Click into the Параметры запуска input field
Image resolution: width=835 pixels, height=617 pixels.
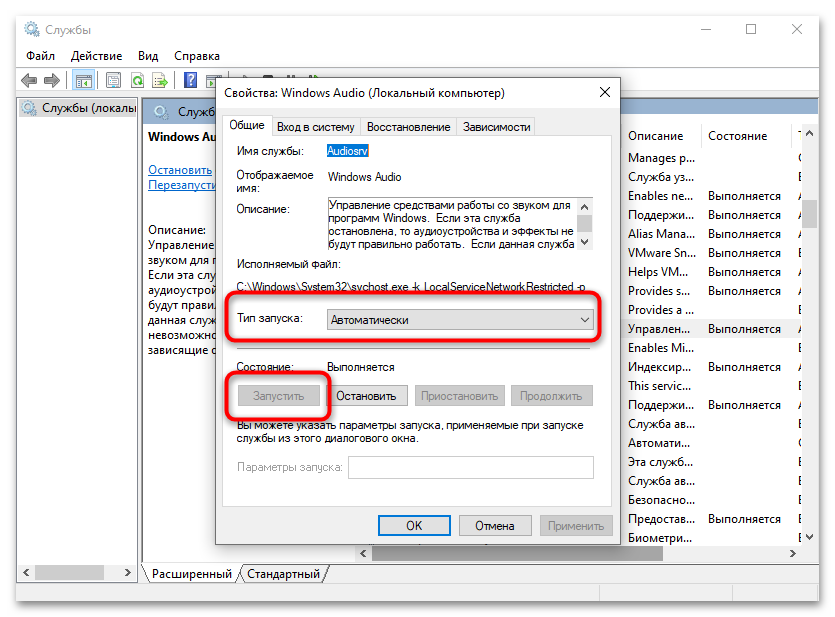(x=471, y=467)
